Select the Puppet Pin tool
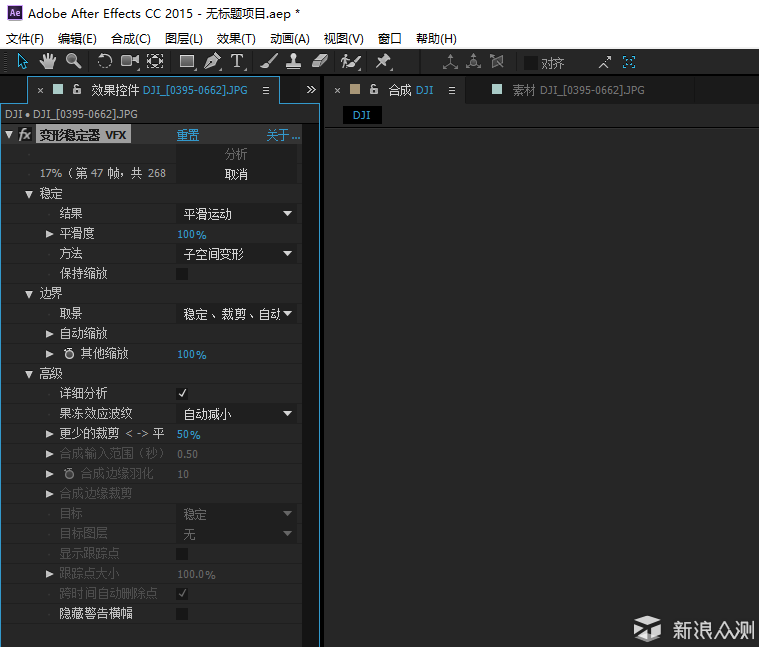This screenshot has width=759, height=647. pyautogui.click(x=383, y=61)
